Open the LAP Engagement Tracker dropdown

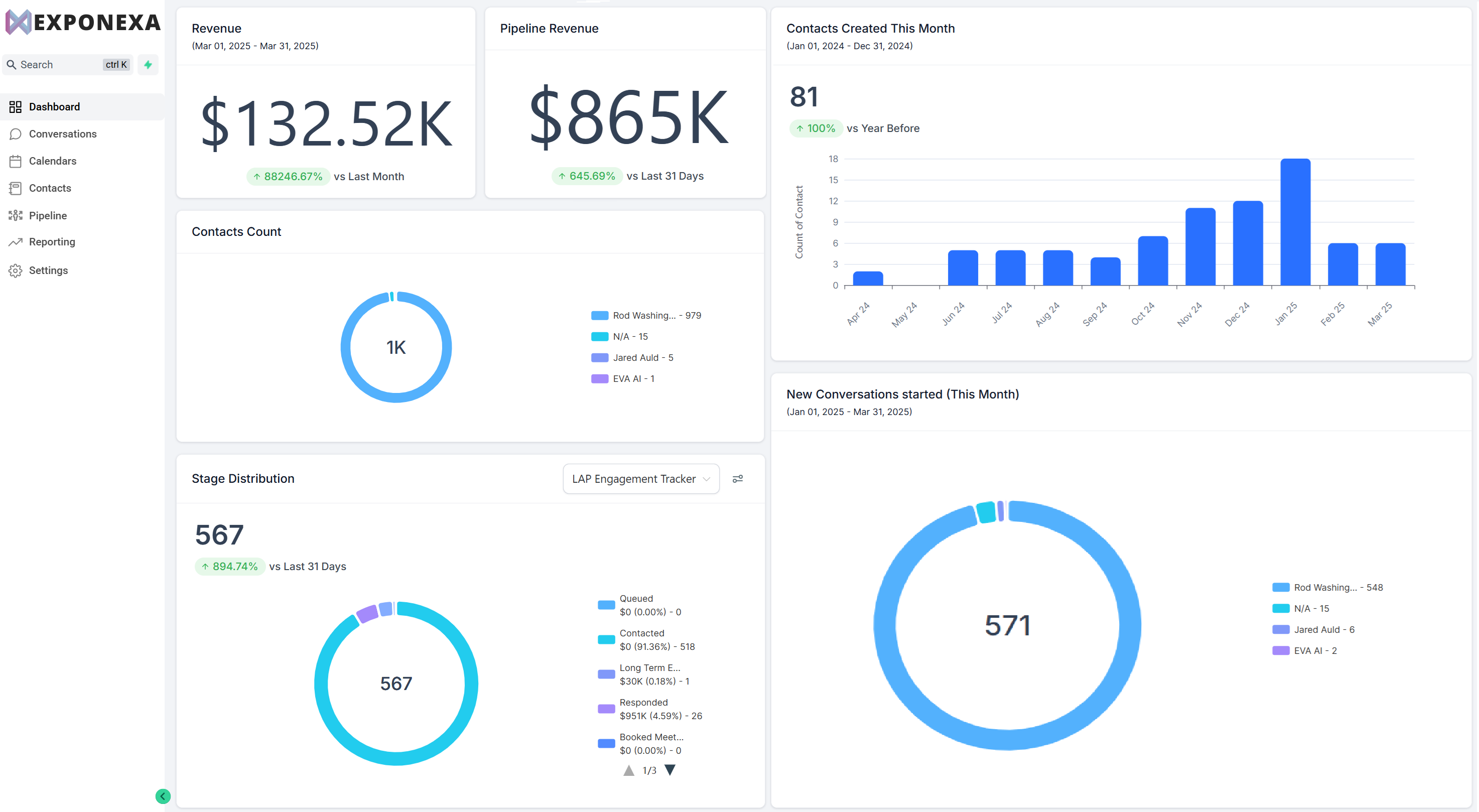[x=641, y=479]
